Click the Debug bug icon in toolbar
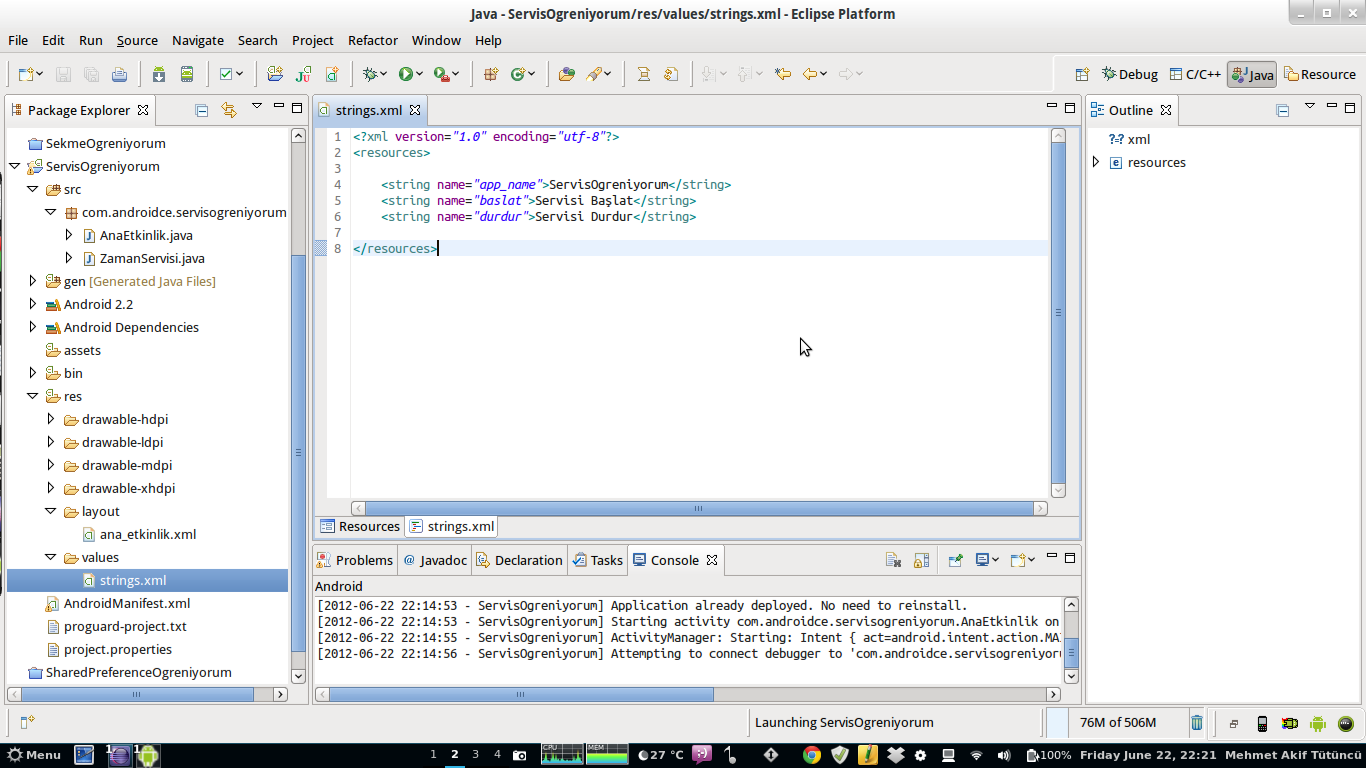1366x768 pixels. coord(371,74)
